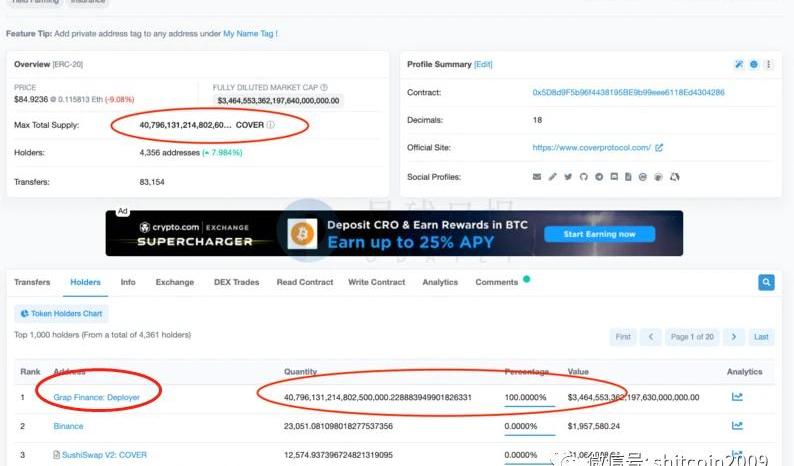Viewport: 794px width, 466px height.
Task: Open the Comments tab
Action: coord(496,283)
